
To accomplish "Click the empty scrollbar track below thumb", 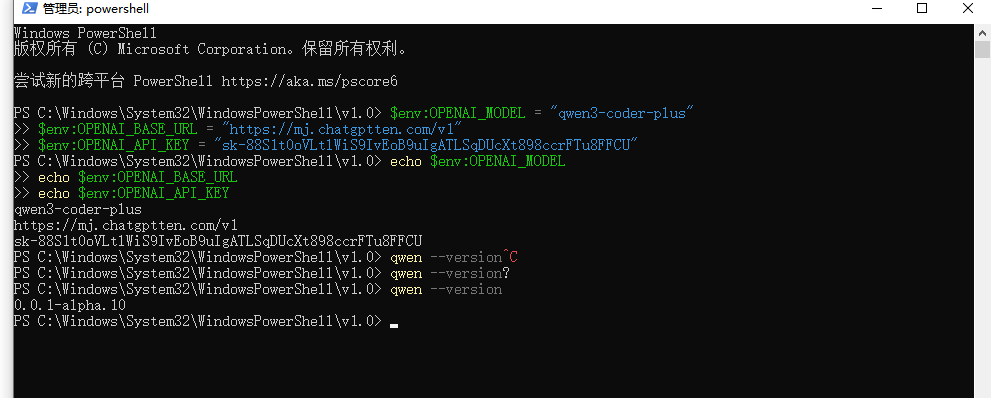I will click(x=983, y=227).
